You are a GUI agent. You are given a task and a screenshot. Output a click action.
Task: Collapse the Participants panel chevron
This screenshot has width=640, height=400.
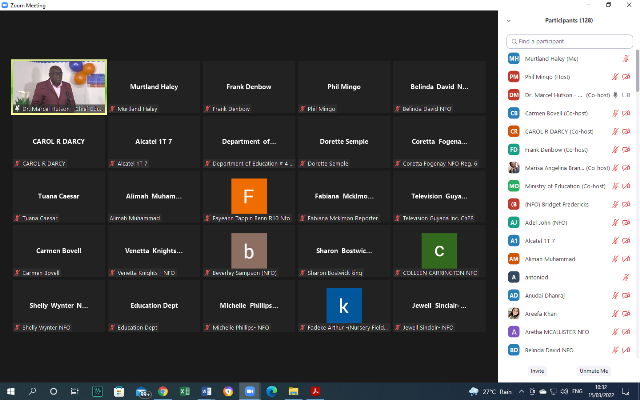point(510,20)
